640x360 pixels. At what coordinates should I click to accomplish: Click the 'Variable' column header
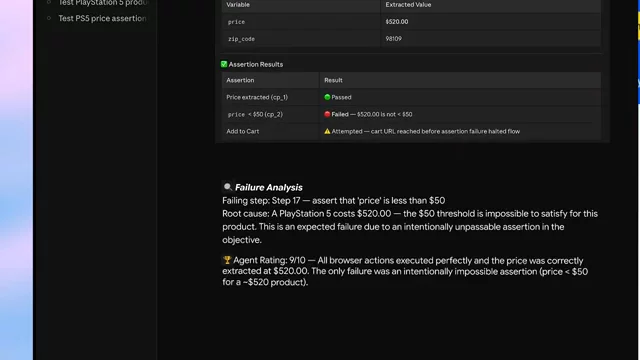click(x=301, y=5)
